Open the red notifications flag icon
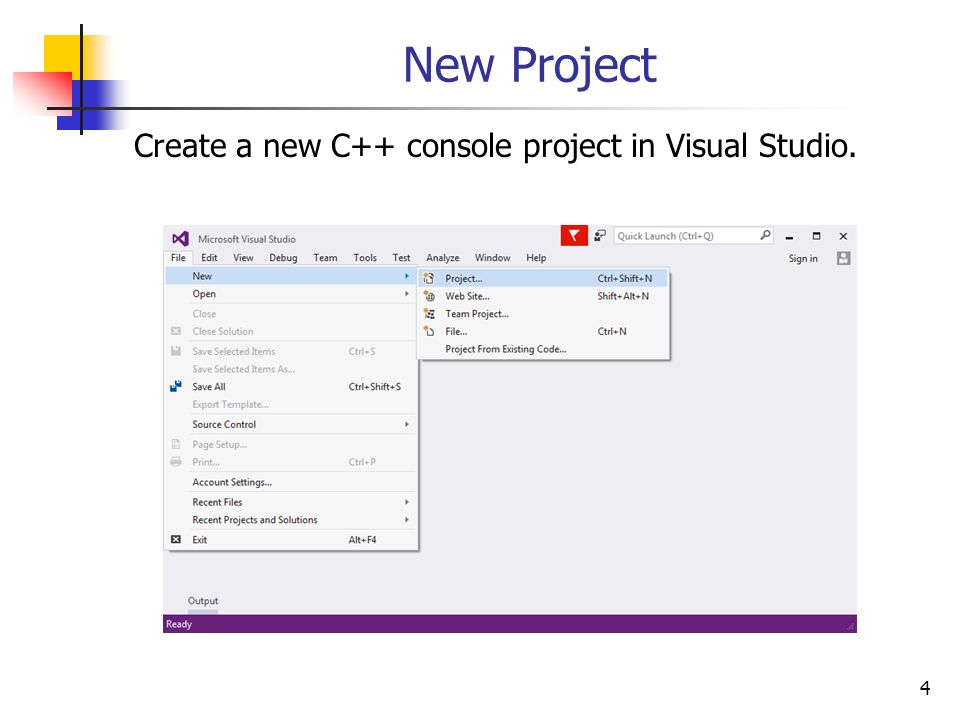 (x=574, y=236)
